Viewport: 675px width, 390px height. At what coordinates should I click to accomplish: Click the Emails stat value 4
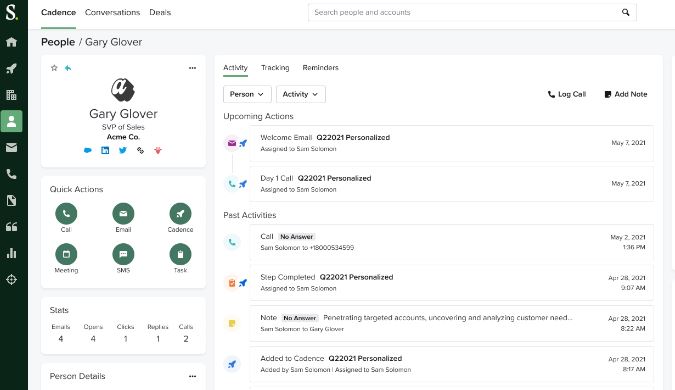[61, 339]
